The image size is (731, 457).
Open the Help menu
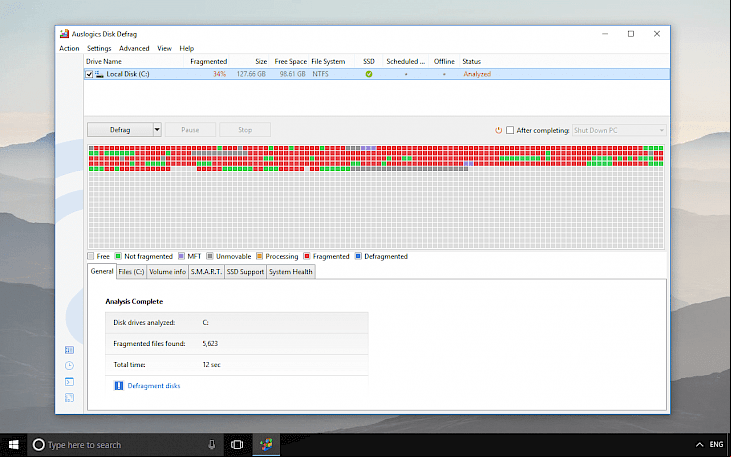click(x=186, y=48)
